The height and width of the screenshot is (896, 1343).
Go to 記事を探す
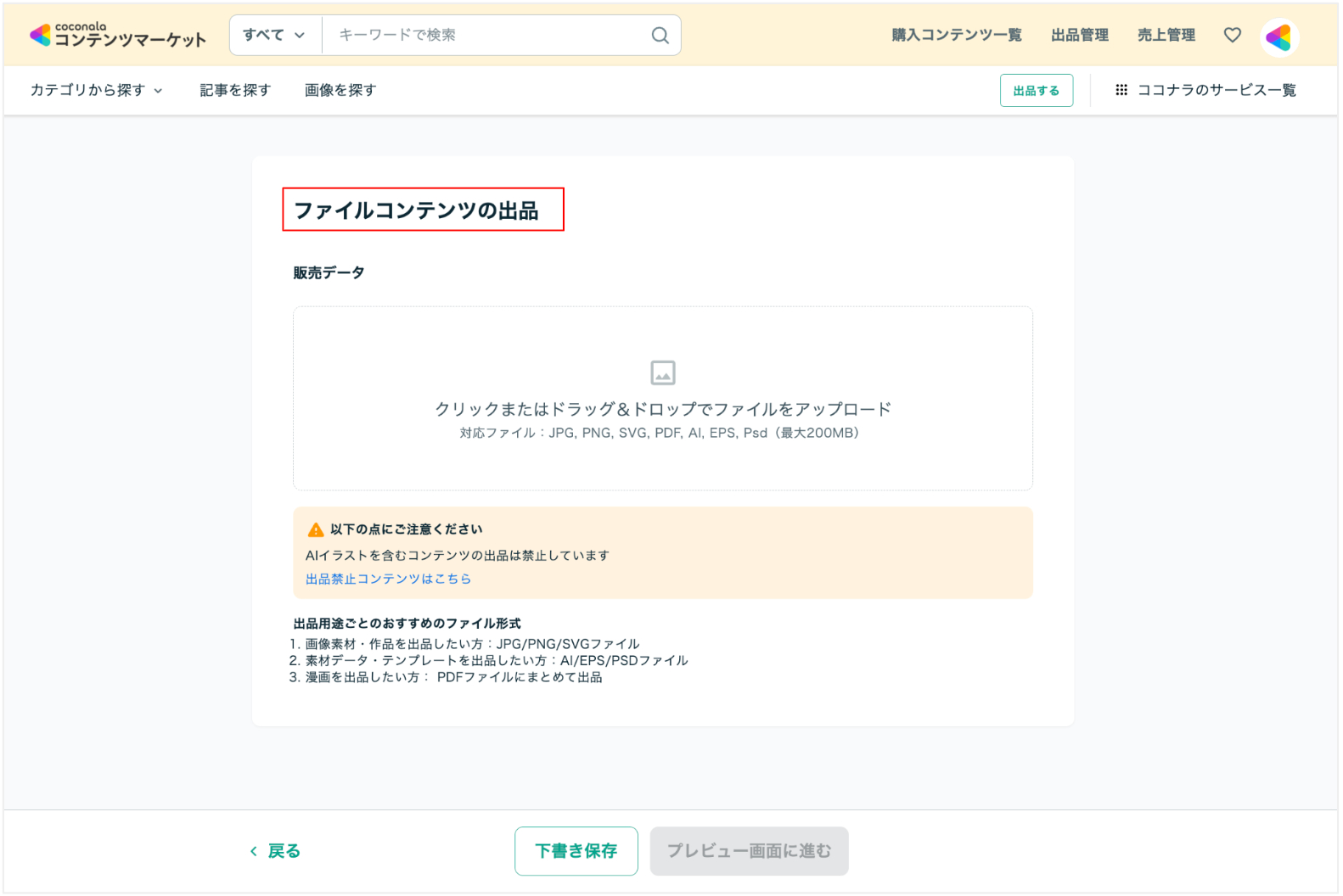coord(235,90)
